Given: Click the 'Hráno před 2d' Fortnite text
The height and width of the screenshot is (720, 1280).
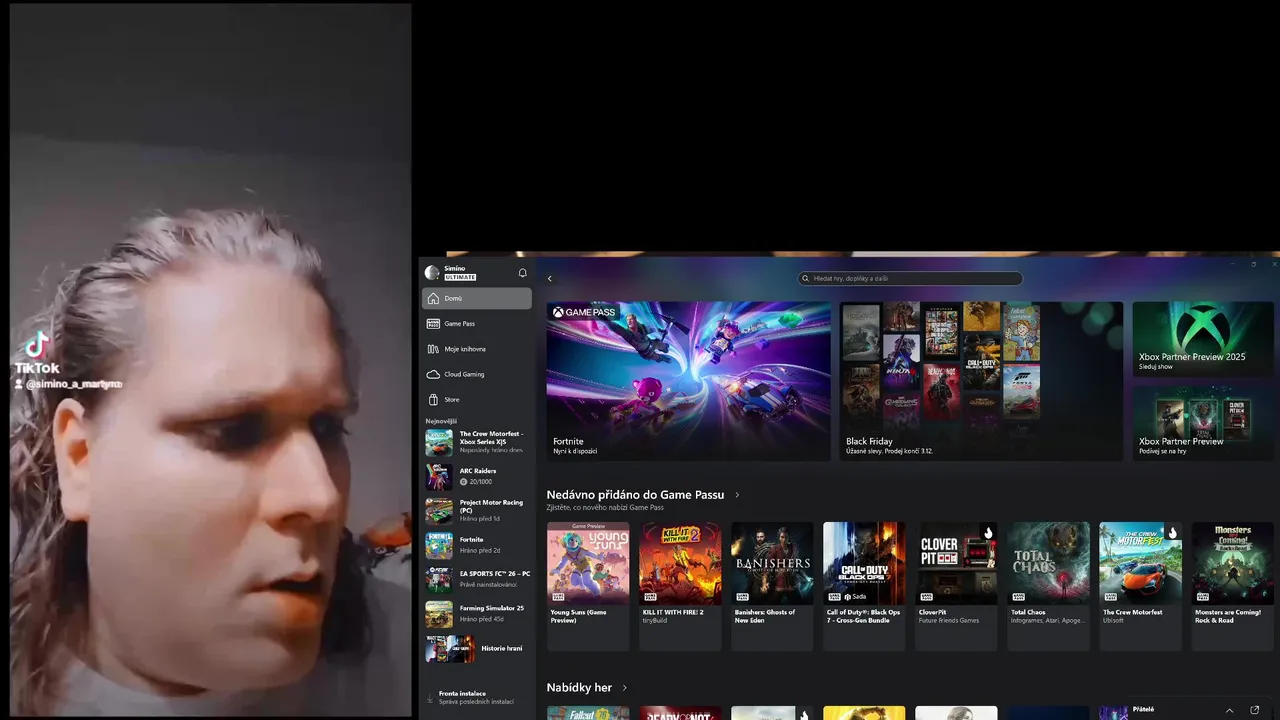Looking at the screenshot, I should tap(480, 551).
